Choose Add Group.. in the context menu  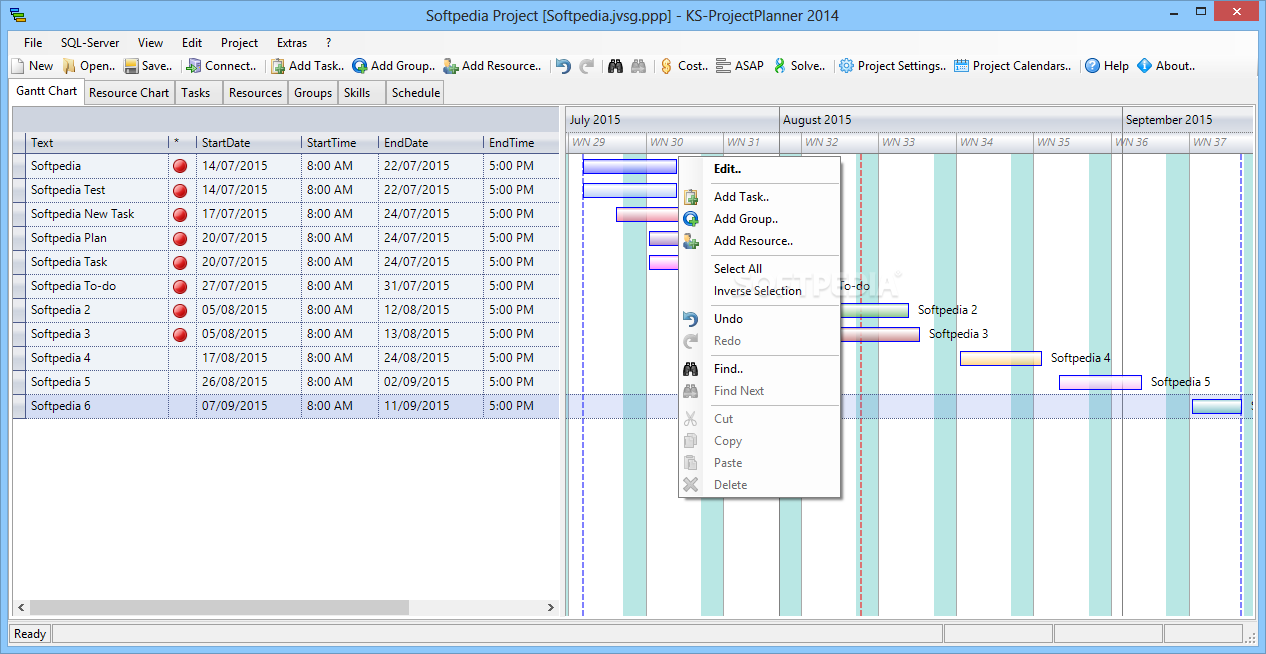point(760,219)
